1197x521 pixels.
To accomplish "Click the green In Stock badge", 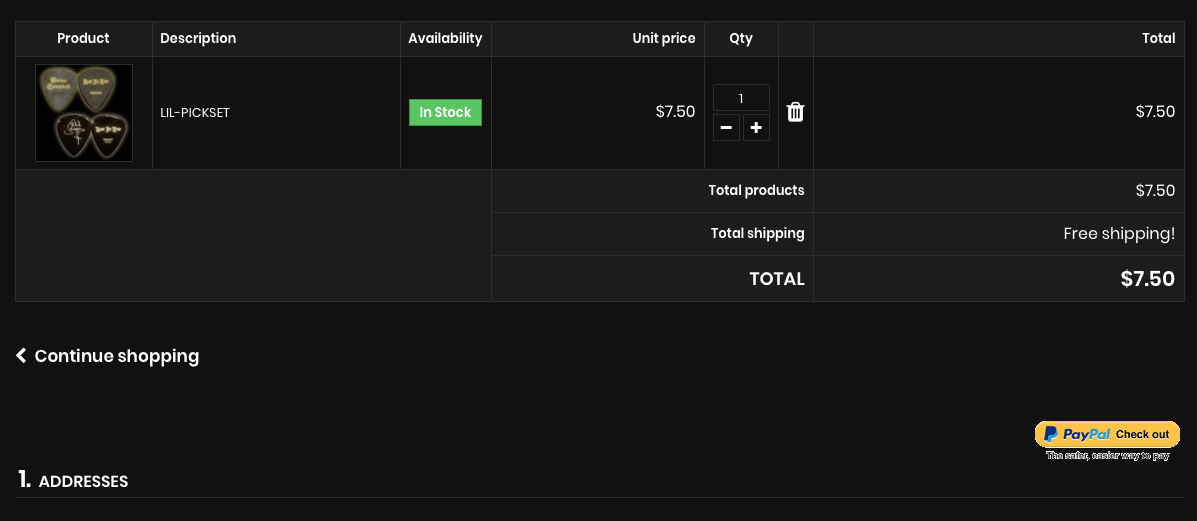I will pyautogui.click(x=445, y=113).
